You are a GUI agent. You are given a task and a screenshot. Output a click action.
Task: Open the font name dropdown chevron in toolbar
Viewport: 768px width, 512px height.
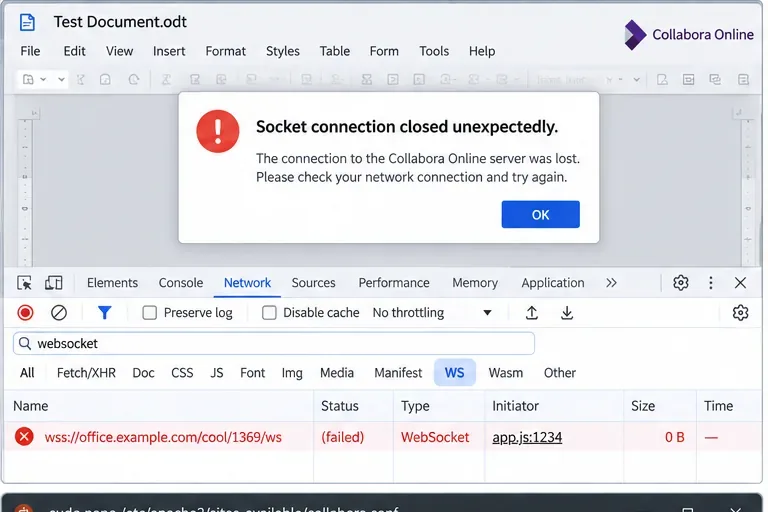(x=636, y=79)
